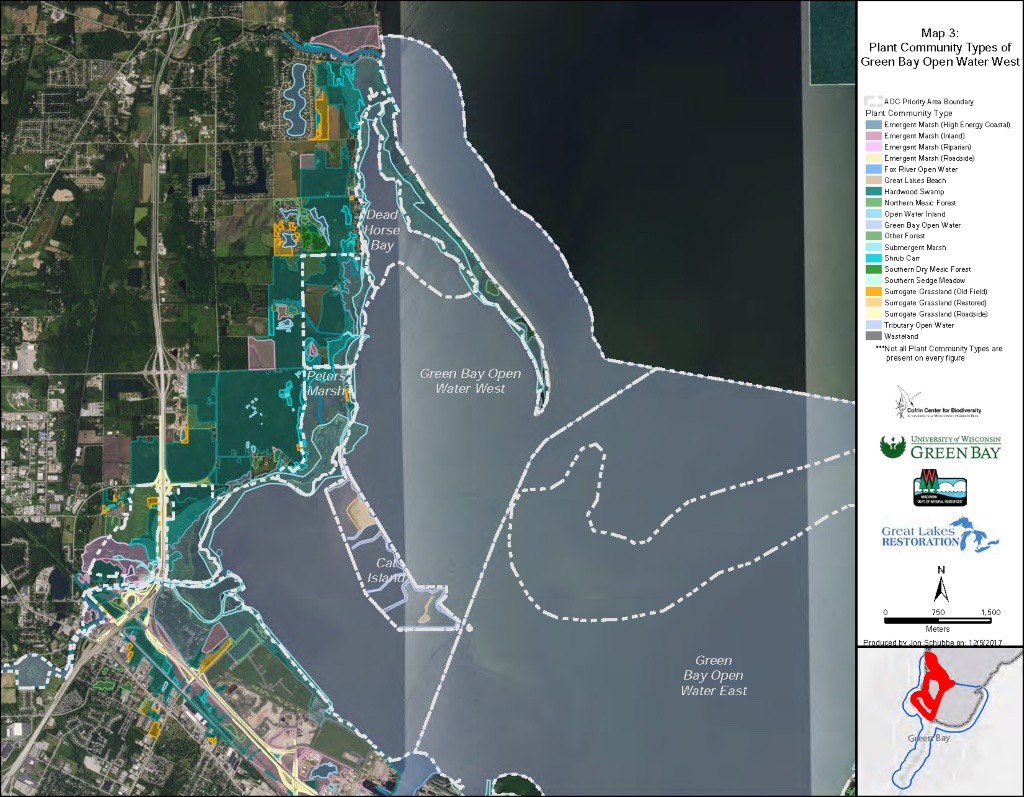Select the Emergent Marsh (Riparian) legend swatch
Image resolution: width=1024 pixels, height=797 pixels.
point(873,147)
